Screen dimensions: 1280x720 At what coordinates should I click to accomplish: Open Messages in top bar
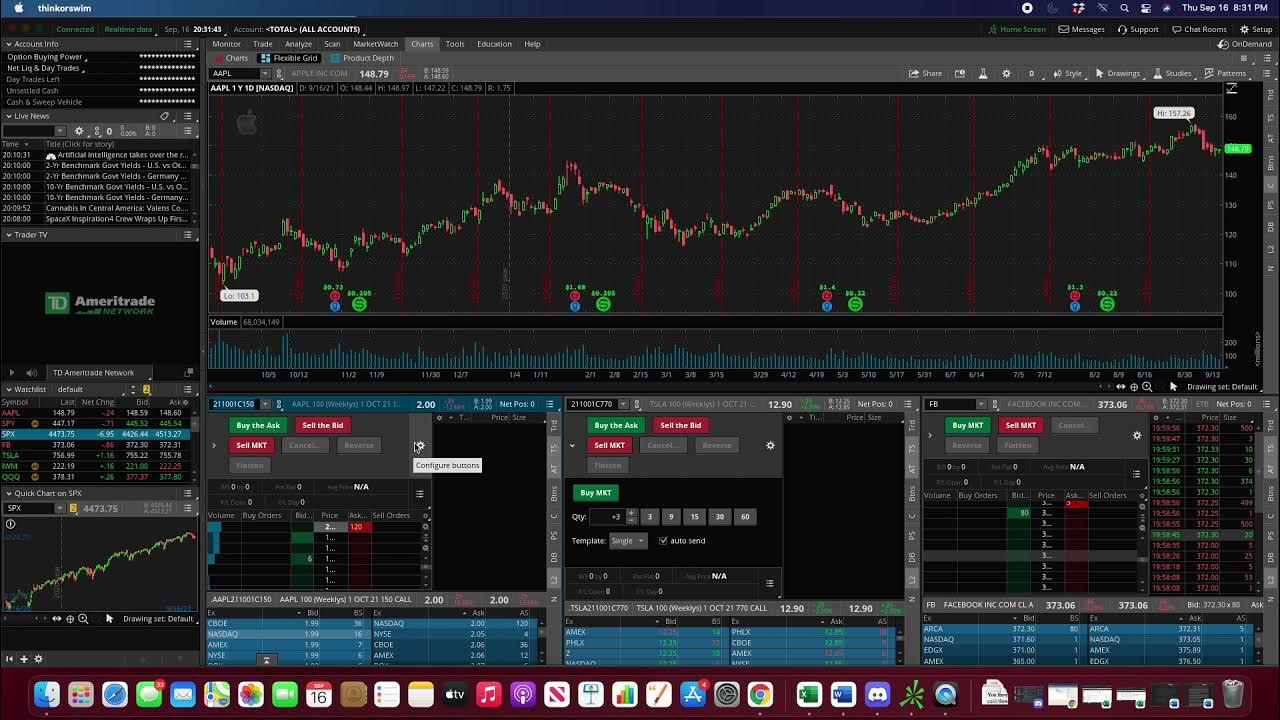tap(1081, 29)
